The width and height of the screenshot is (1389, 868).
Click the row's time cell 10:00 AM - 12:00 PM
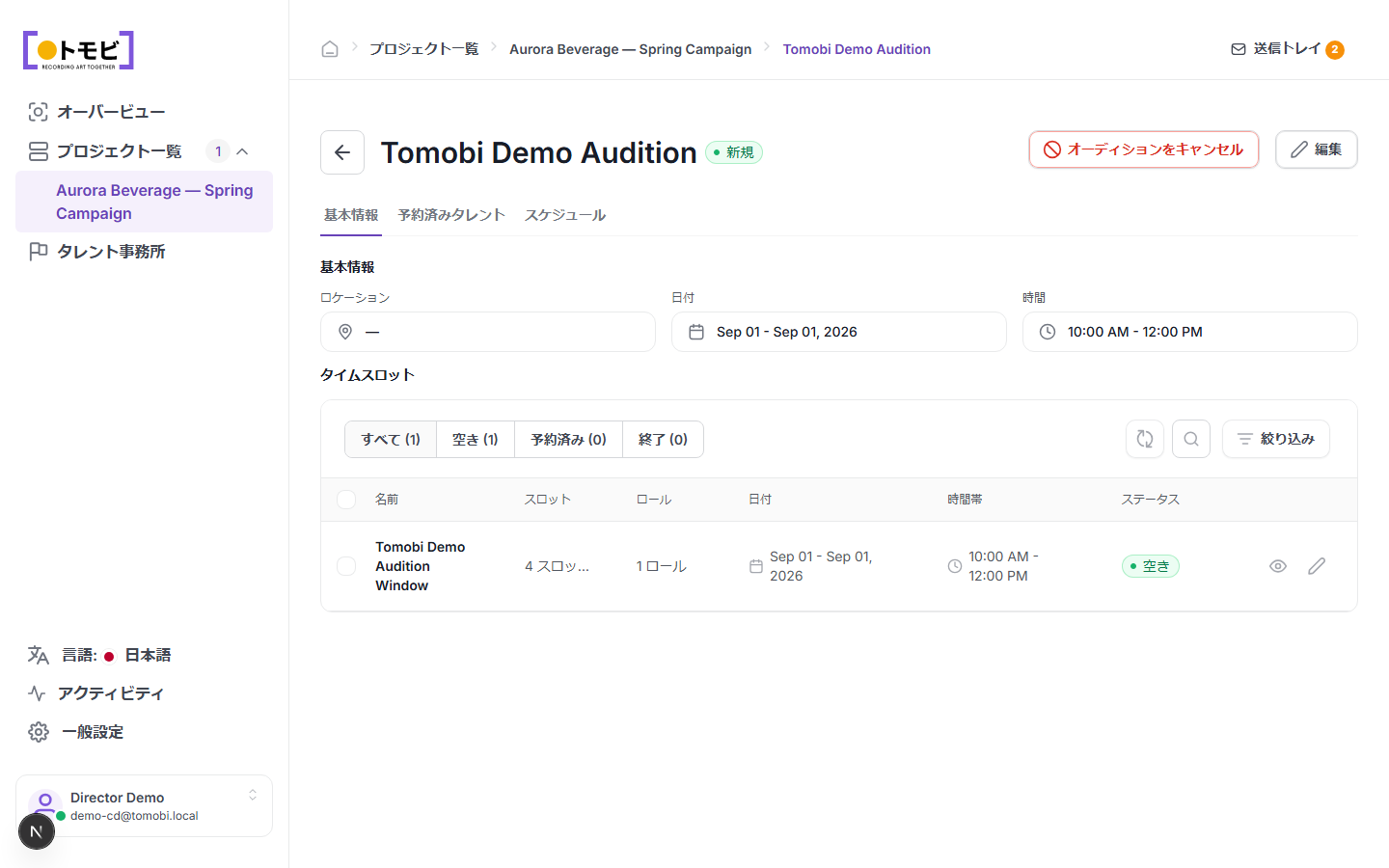point(1003,566)
